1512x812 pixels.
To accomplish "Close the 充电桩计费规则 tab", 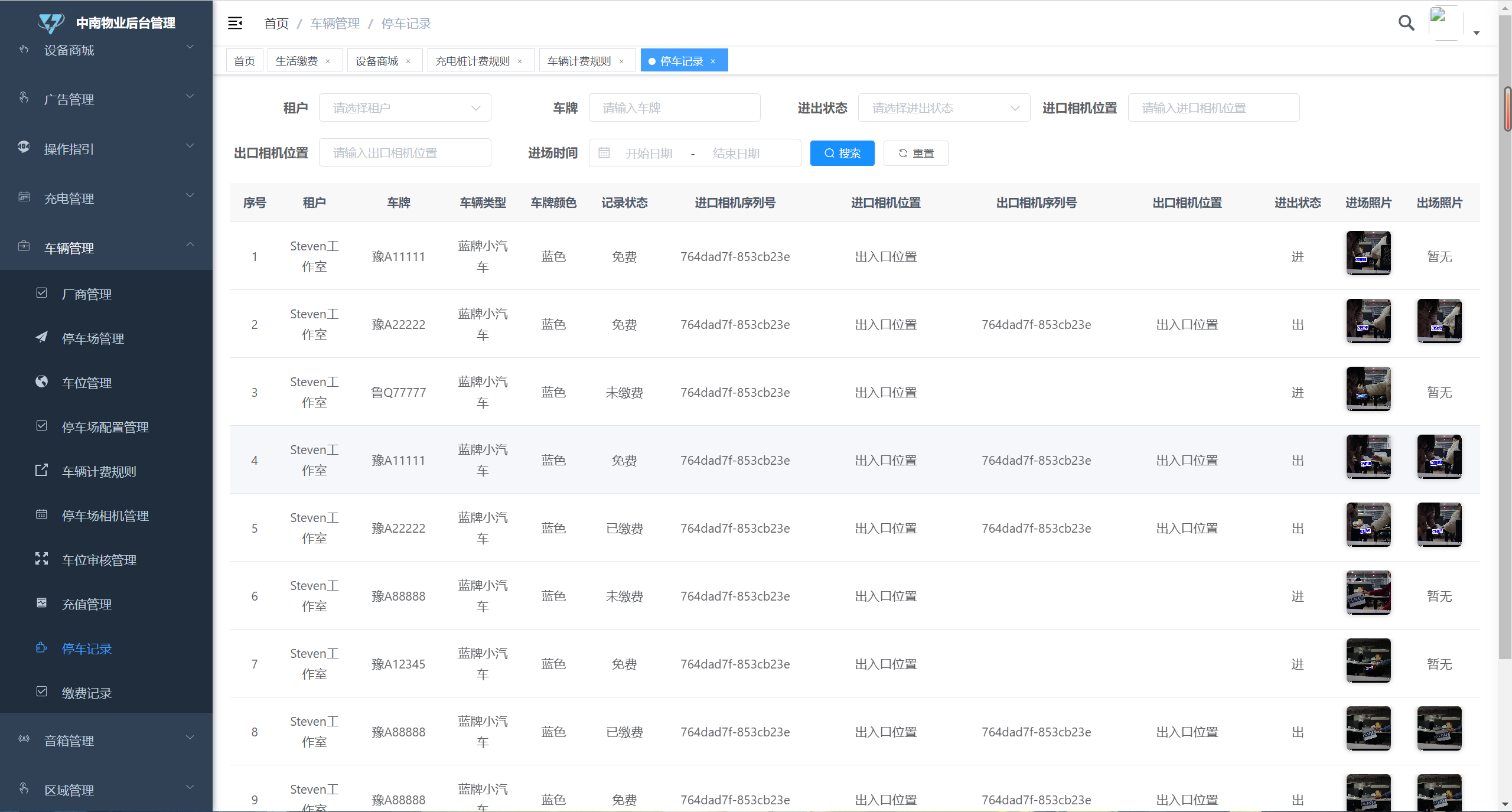I will coord(520,61).
